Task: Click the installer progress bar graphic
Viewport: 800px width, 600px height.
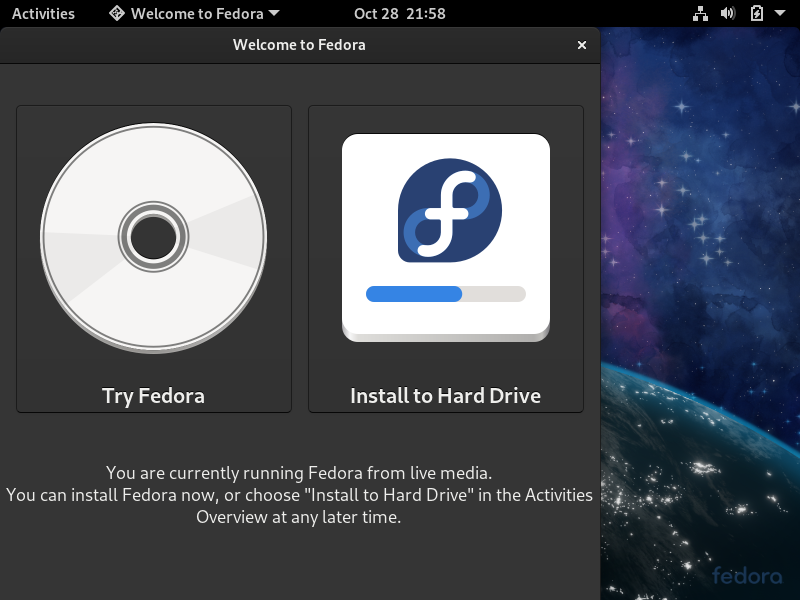Action: (445, 294)
